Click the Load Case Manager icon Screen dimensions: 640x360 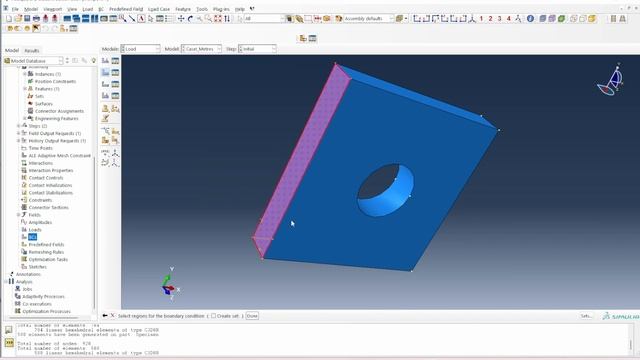pos(116,95)
